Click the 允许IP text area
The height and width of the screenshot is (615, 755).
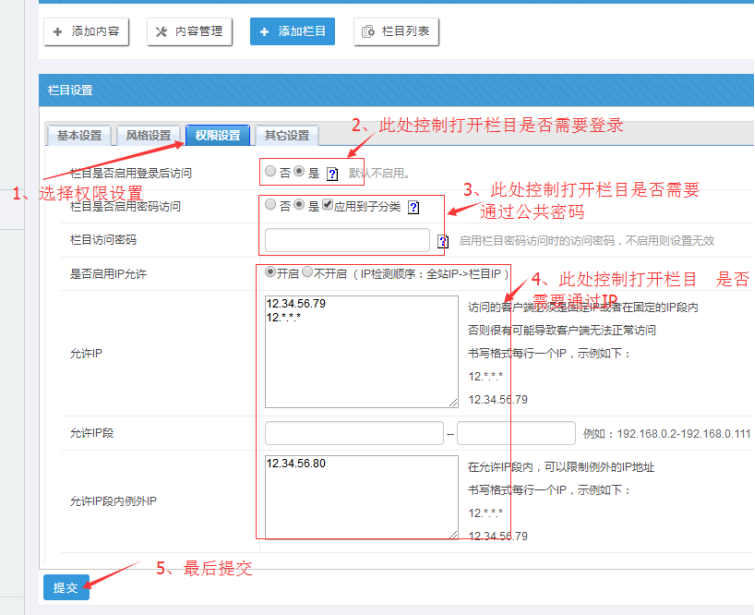pyautogui.click(x=361, y=349)
